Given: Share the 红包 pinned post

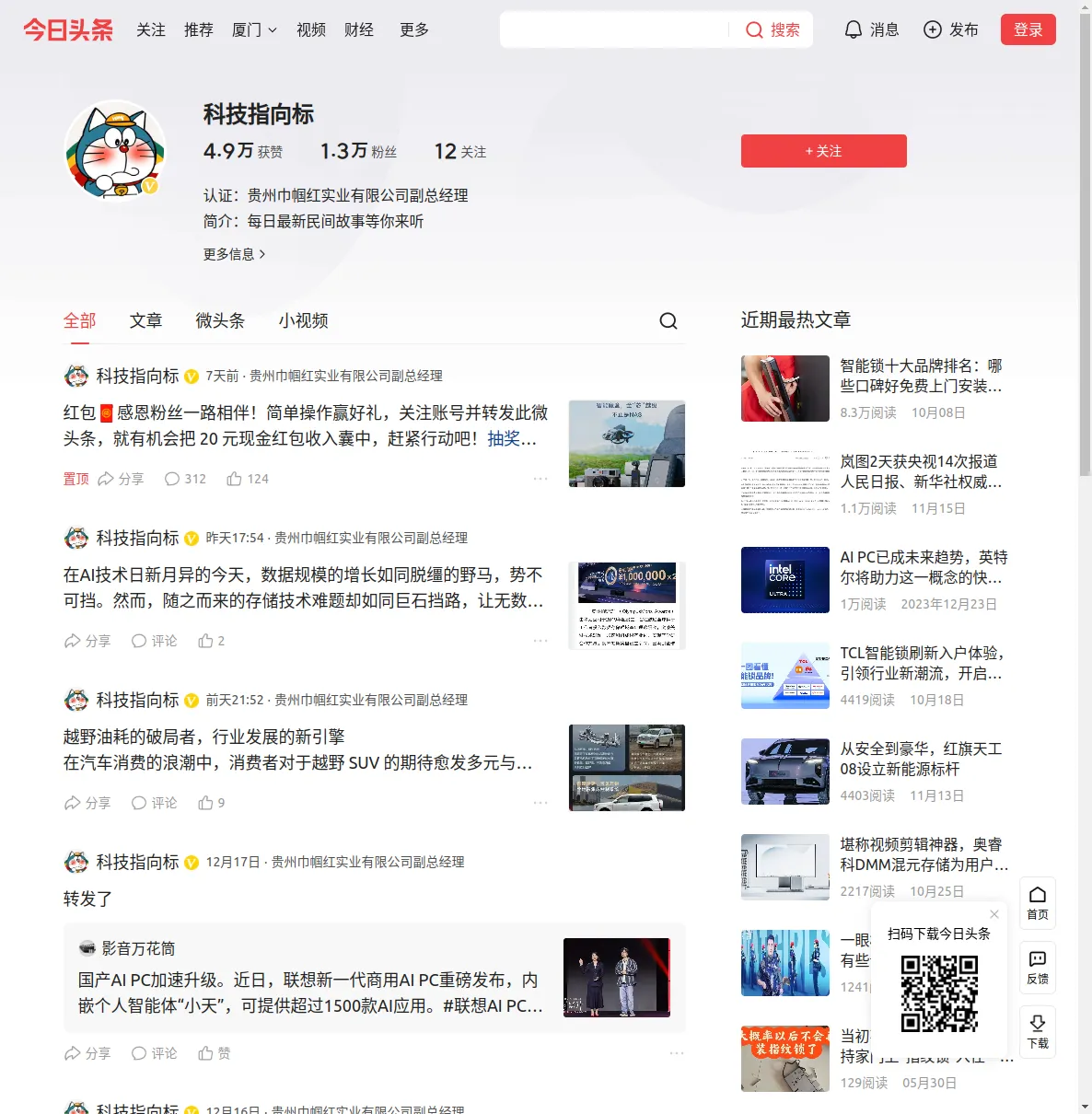Looking at the screenshot, I should point(121,479).
